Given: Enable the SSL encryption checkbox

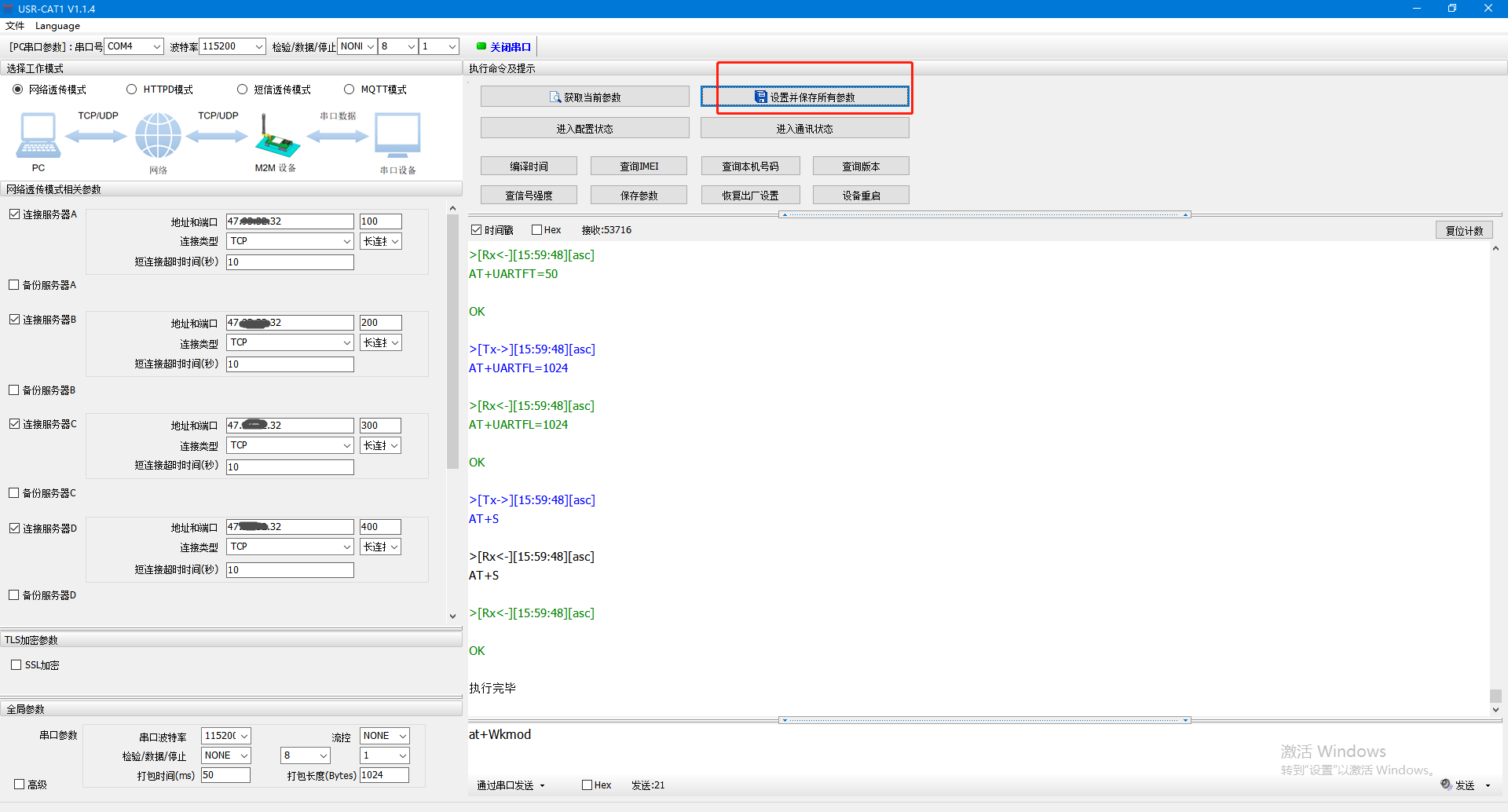Looking at the screenshot, I should [x=16, y=665].
